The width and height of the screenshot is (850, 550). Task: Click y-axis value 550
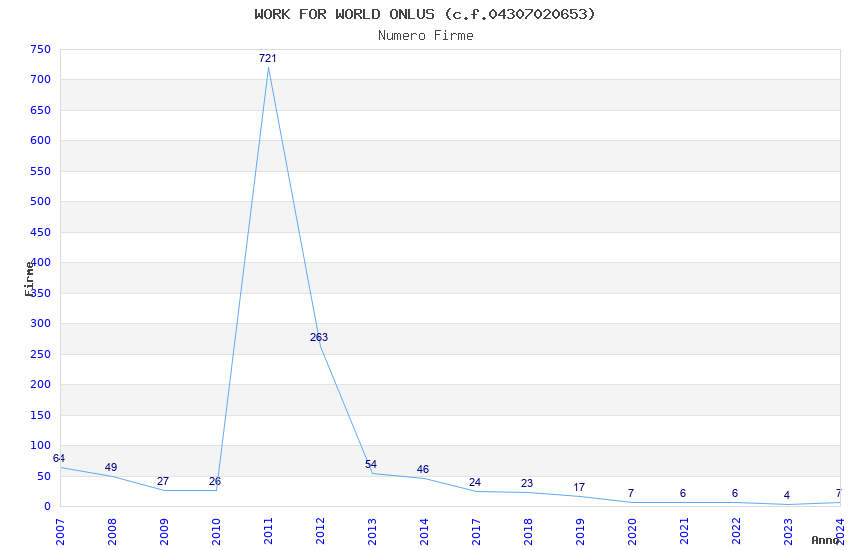click(41, 171)
